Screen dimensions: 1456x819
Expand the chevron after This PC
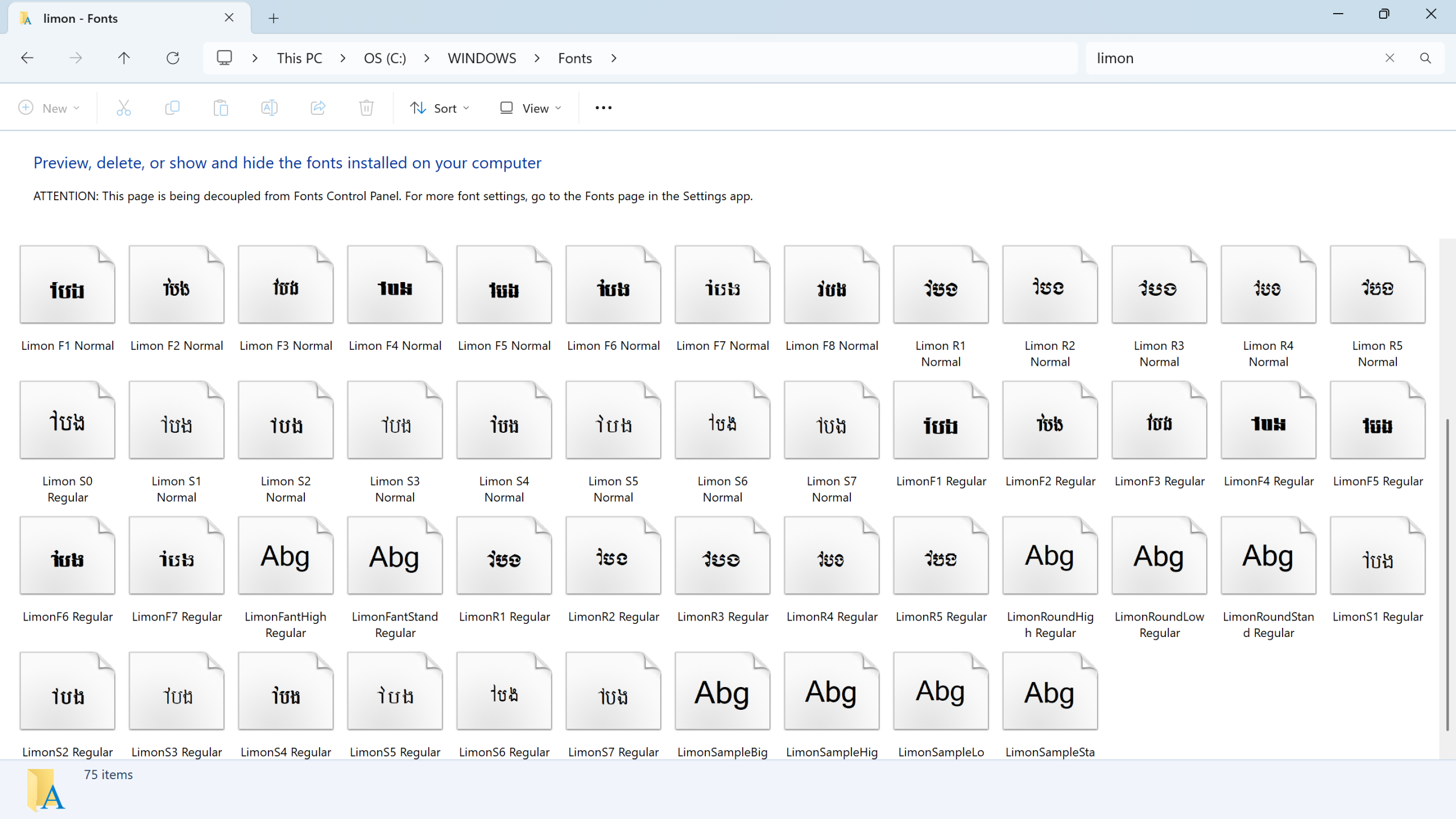pyautogui.click(x=343, y=58)
